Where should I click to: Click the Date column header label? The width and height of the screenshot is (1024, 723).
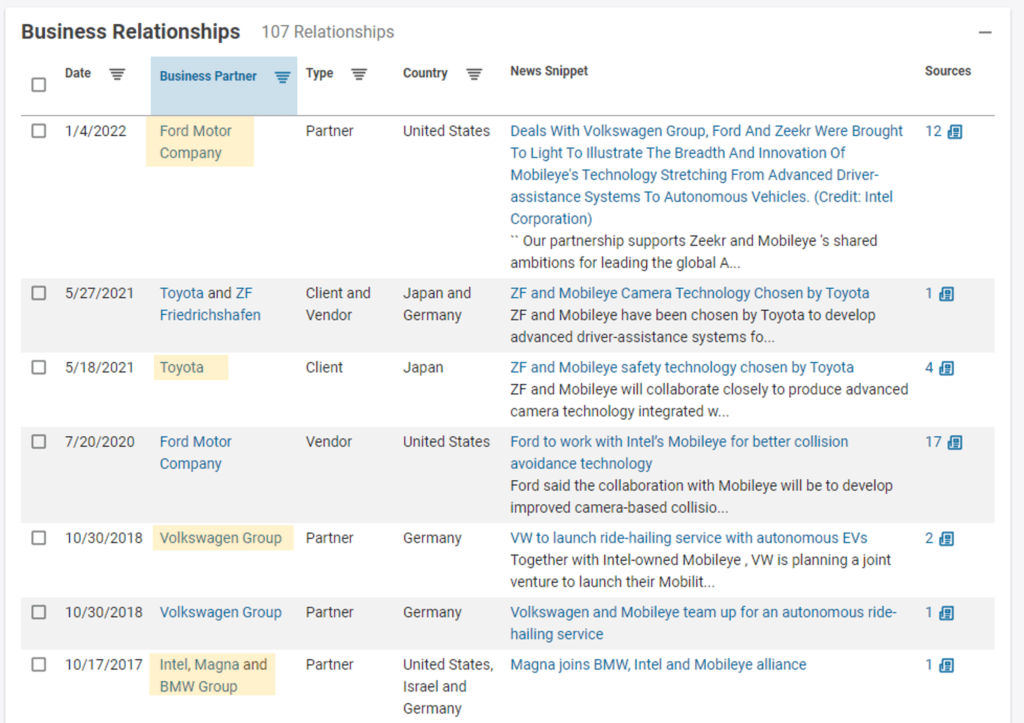pyautogui.click(x=78, y=73)
